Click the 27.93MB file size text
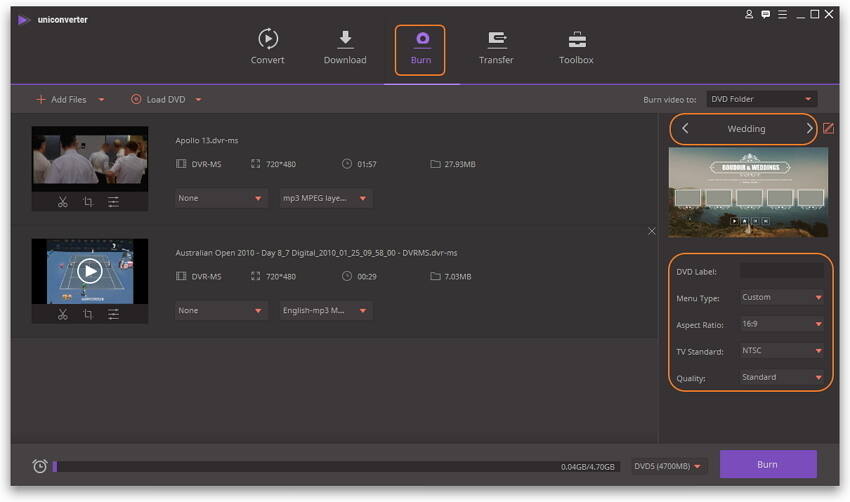The width and height of the screenshot is (850, 502). [x=460, y=164]
